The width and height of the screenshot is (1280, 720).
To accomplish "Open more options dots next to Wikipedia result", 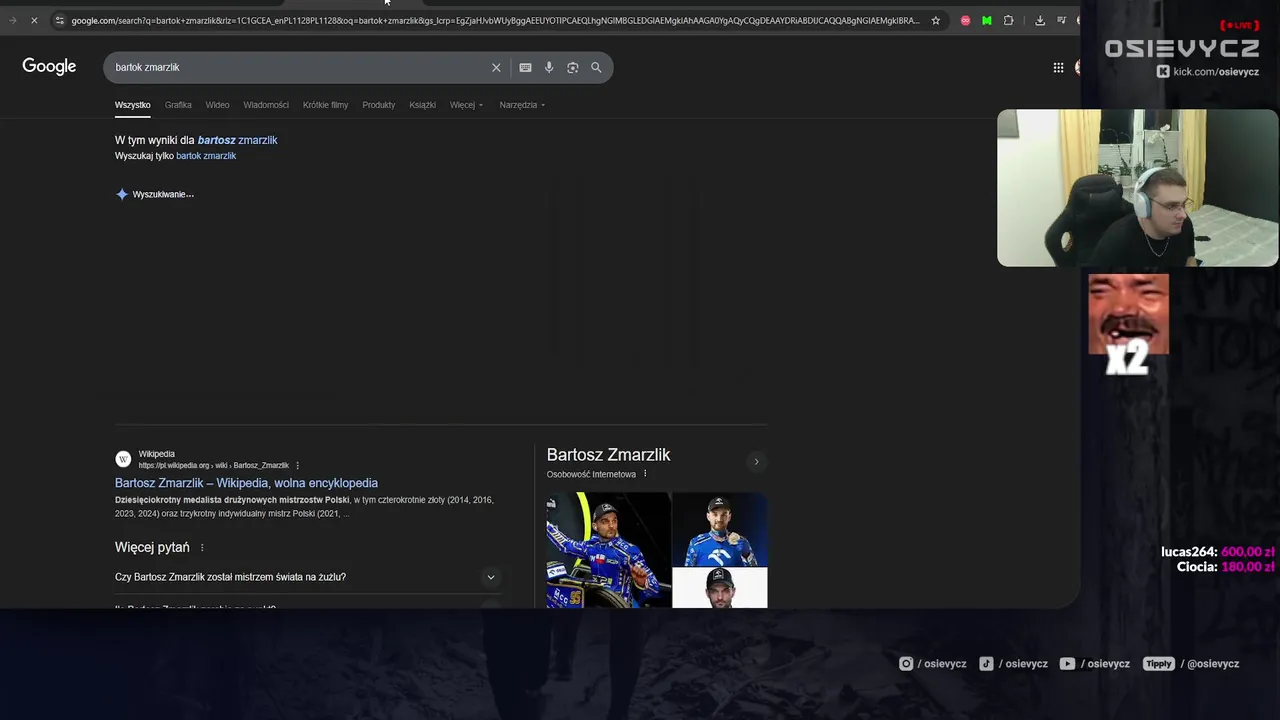I will (297, 465).
